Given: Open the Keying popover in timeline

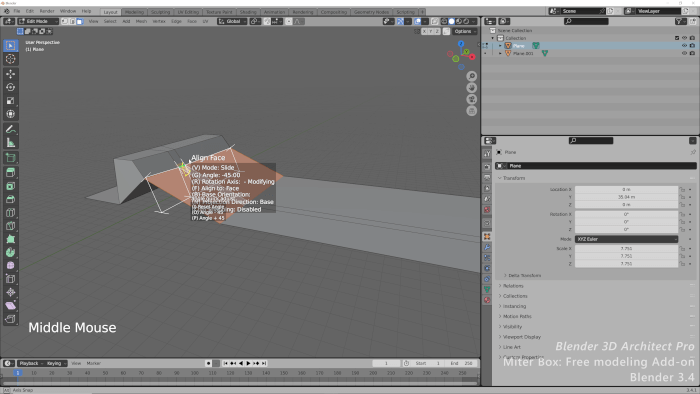Looking at the screenshot, I should tap(56, 364).
